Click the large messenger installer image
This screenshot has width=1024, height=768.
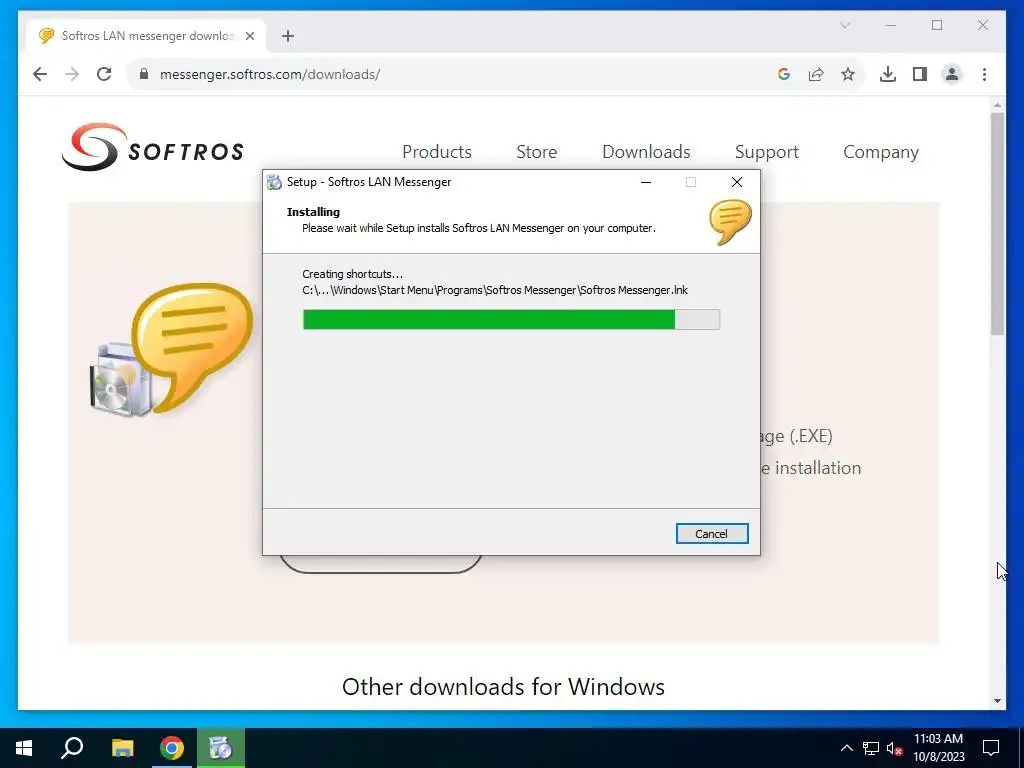tap(171, 350)
